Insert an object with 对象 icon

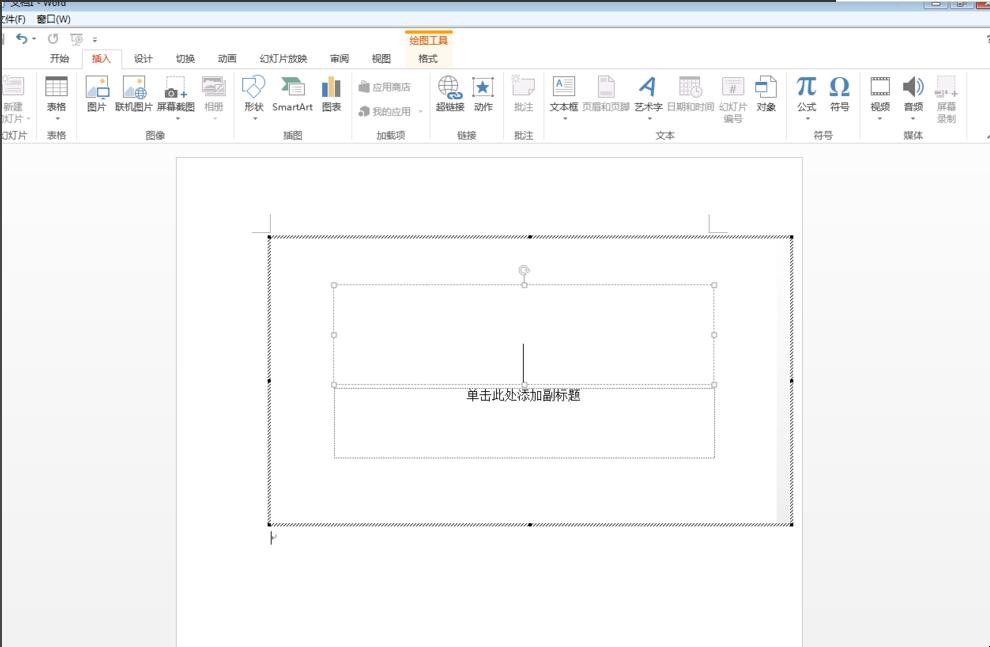click(766, 92)
